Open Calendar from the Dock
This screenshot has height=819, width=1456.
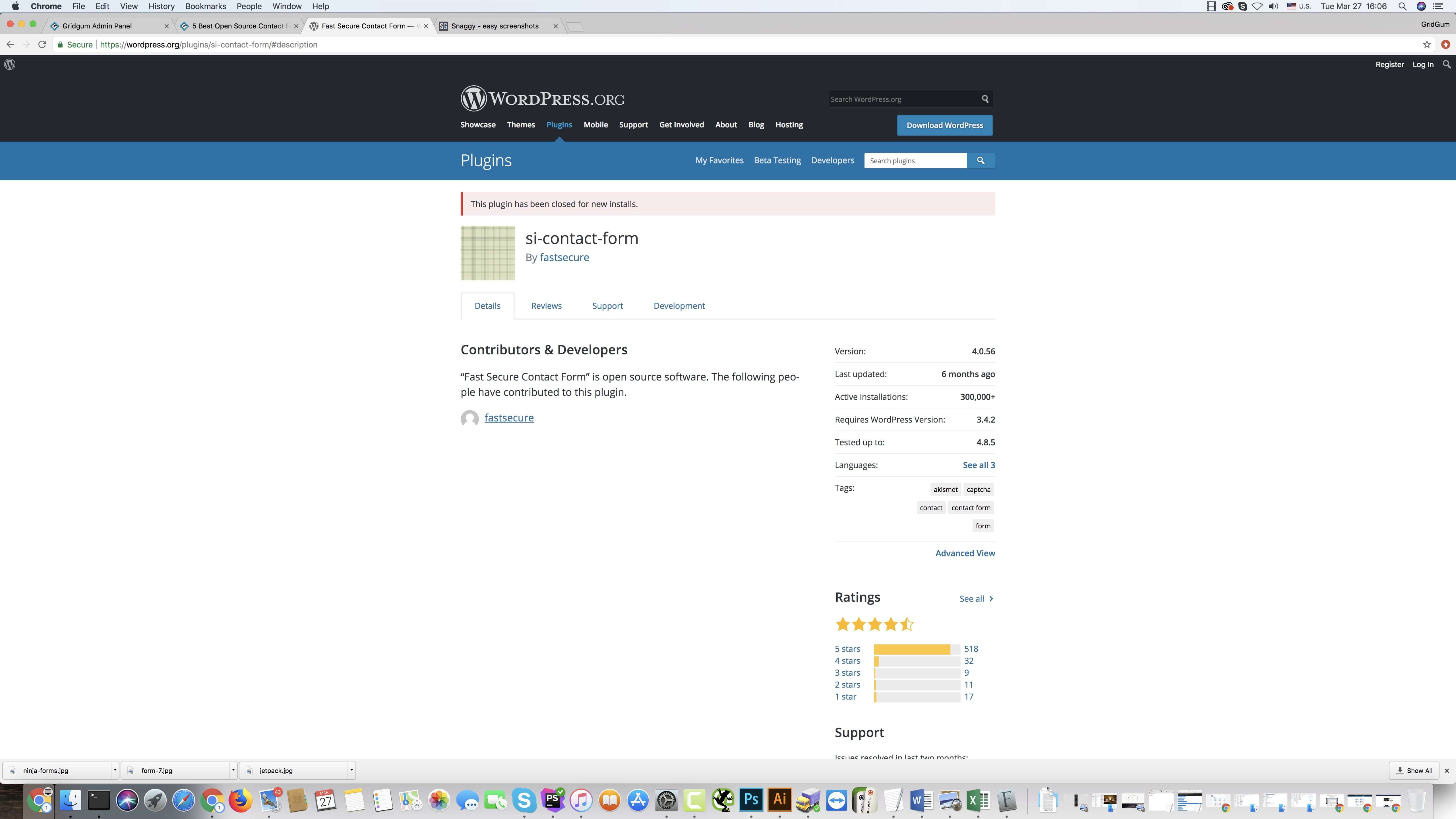pyautogui.click(x=326, y=800)
